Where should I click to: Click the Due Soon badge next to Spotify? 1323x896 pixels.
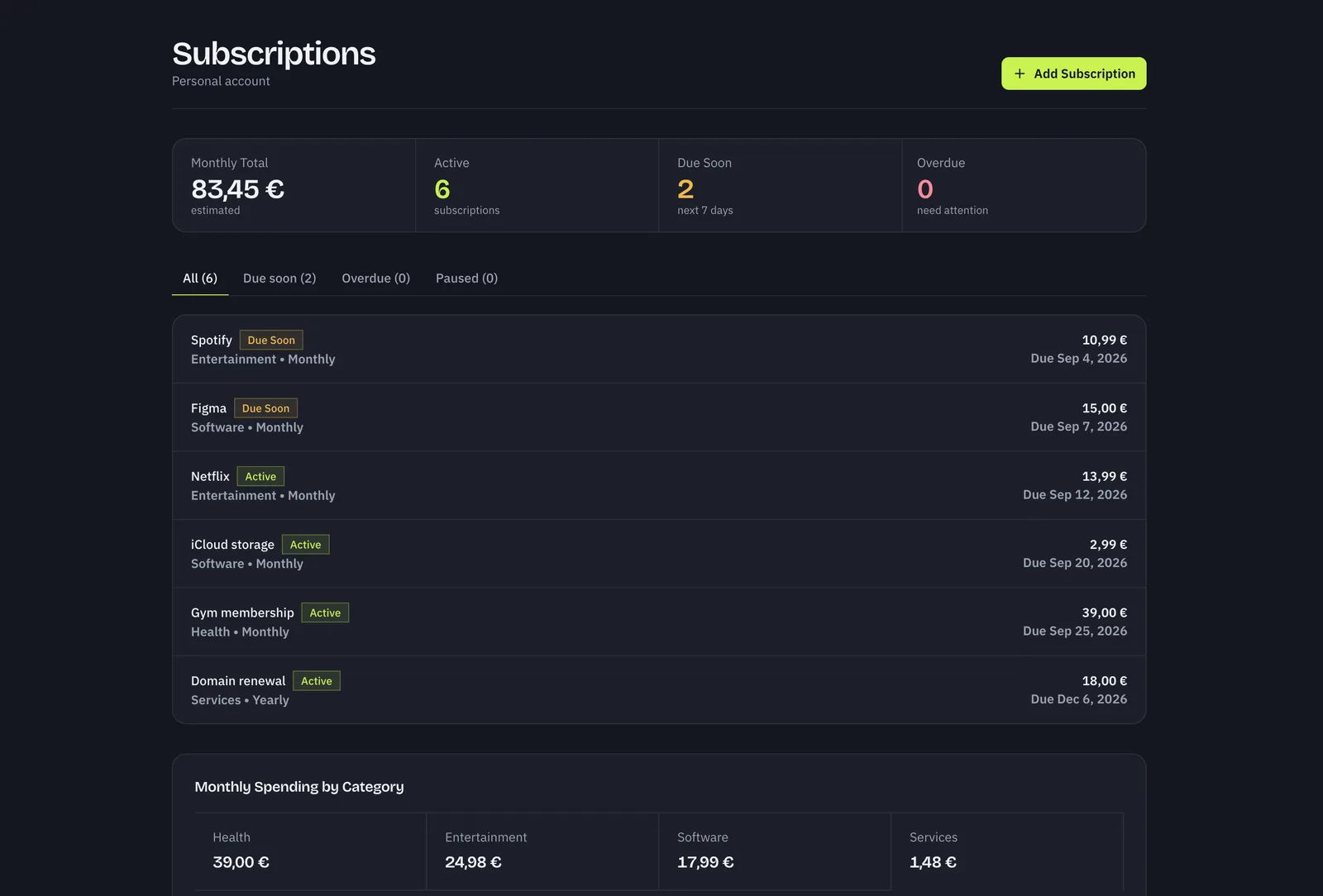pos(271,340)
